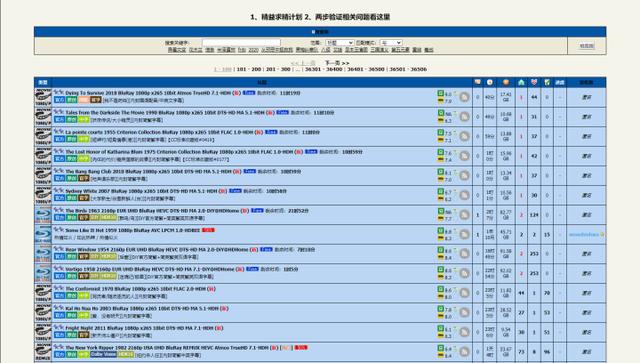The image size is (640, 363).
Task: Click the search keyword input field
Action: coord(241,42)
